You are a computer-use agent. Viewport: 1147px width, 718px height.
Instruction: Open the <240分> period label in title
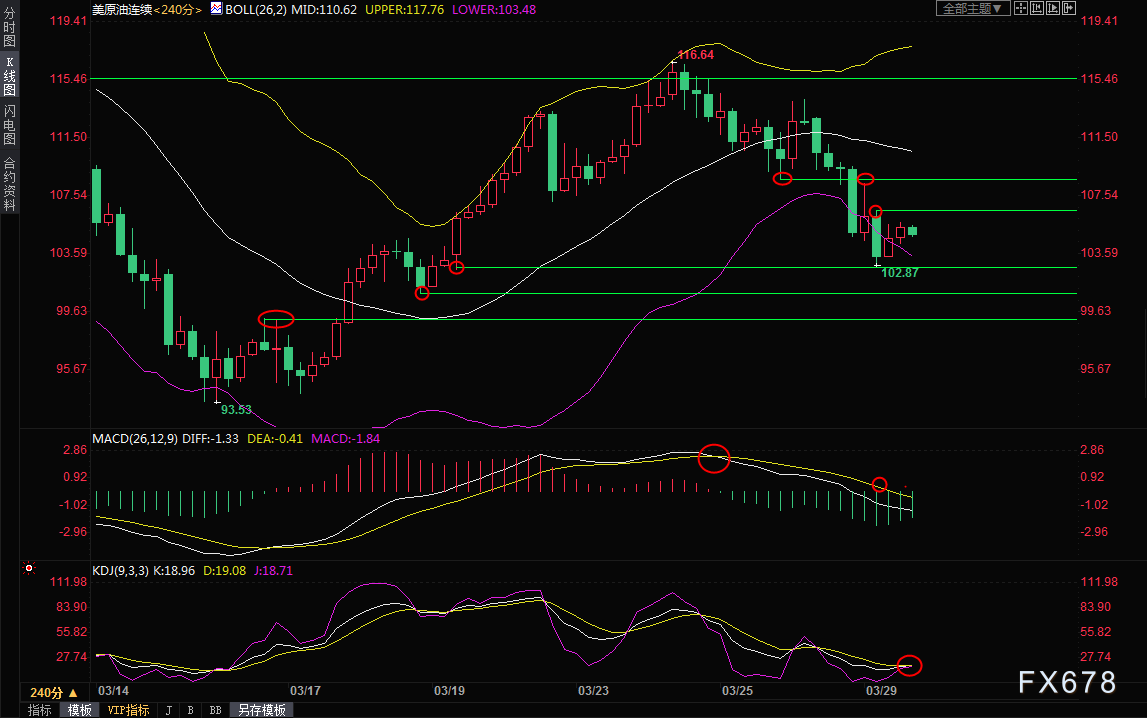click(178, 10)
